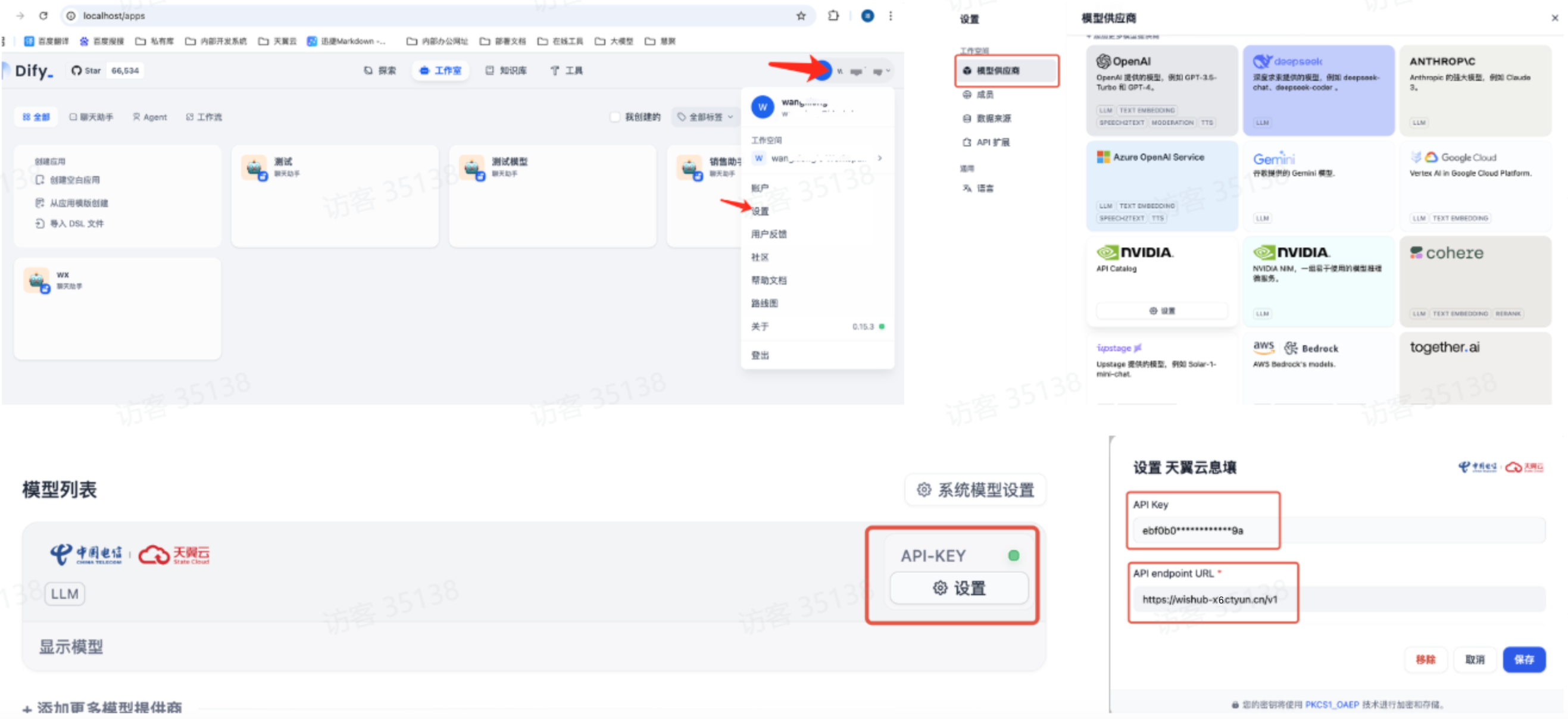Image resolution: width=1568 pixels, height=719 pixels.
Task: Expand the workspace switcher chevron
Action: [x=880, y=158]
